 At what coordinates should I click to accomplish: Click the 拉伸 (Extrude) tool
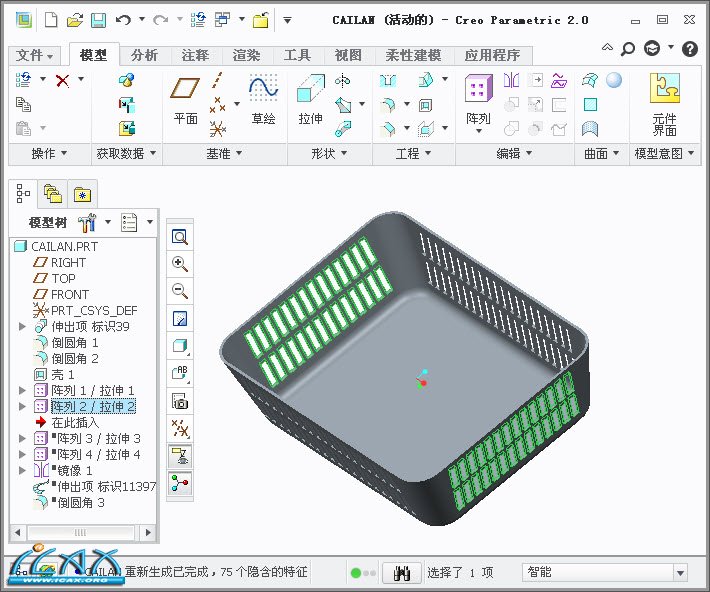(x=310, y=101)
